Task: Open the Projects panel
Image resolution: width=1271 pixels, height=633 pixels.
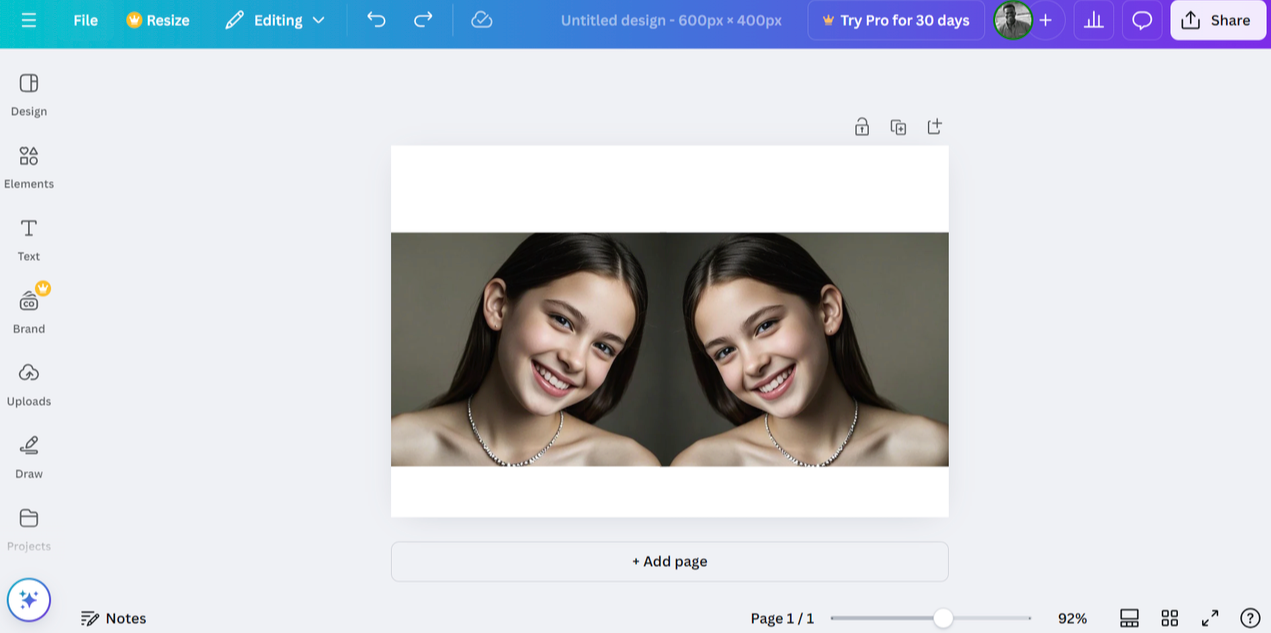Action: (29, 530)
